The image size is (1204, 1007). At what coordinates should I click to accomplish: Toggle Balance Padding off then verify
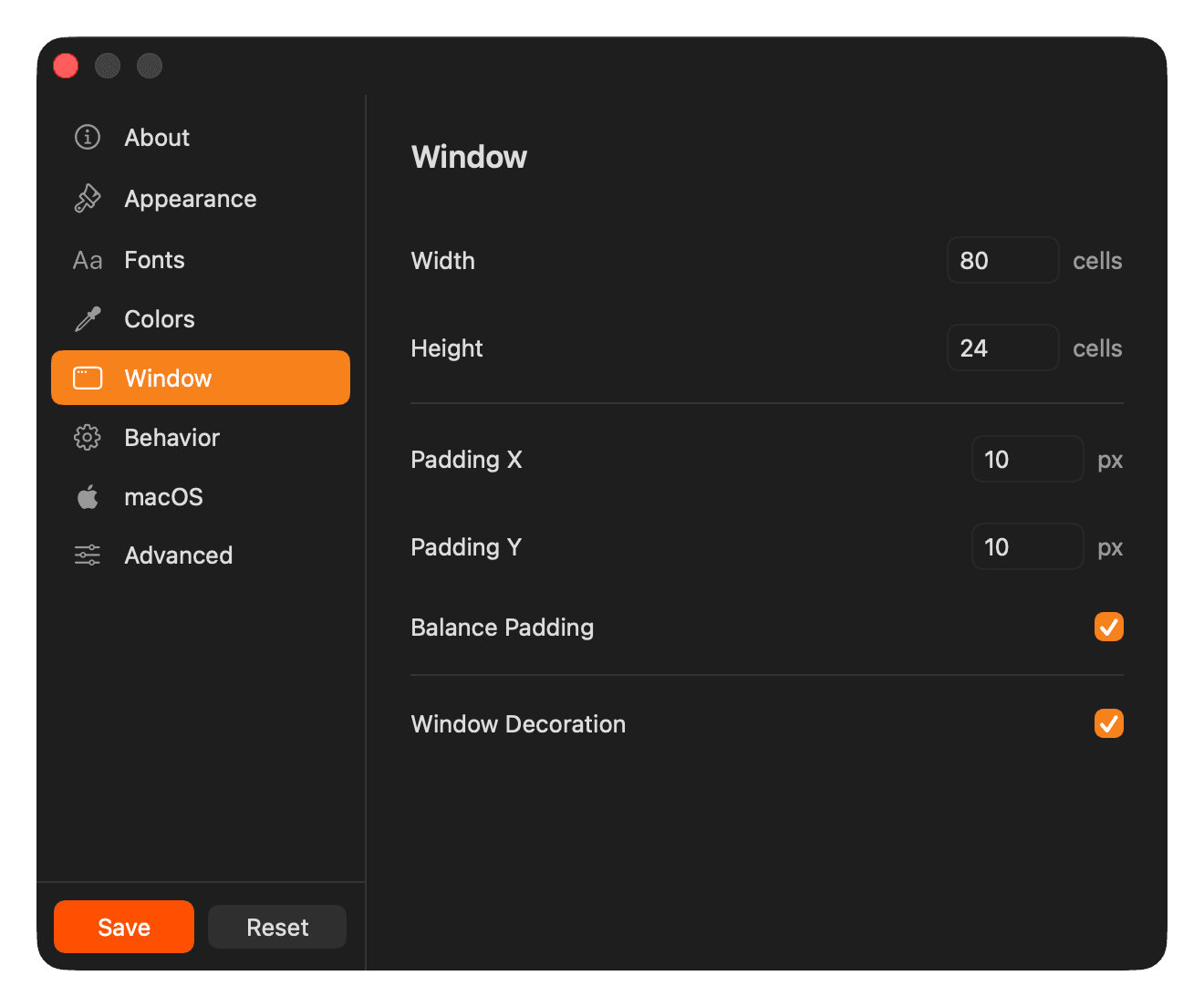point(1108,627)
